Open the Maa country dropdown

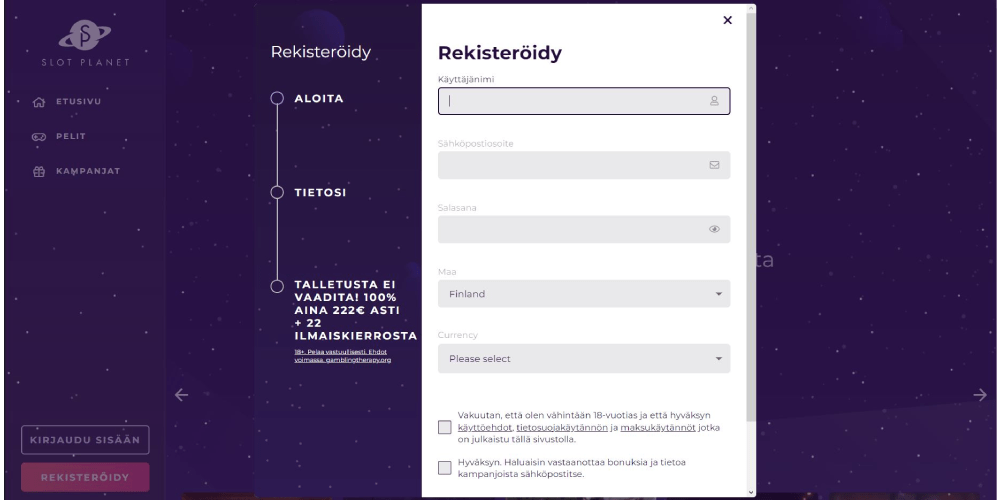(x=584, y=294)
